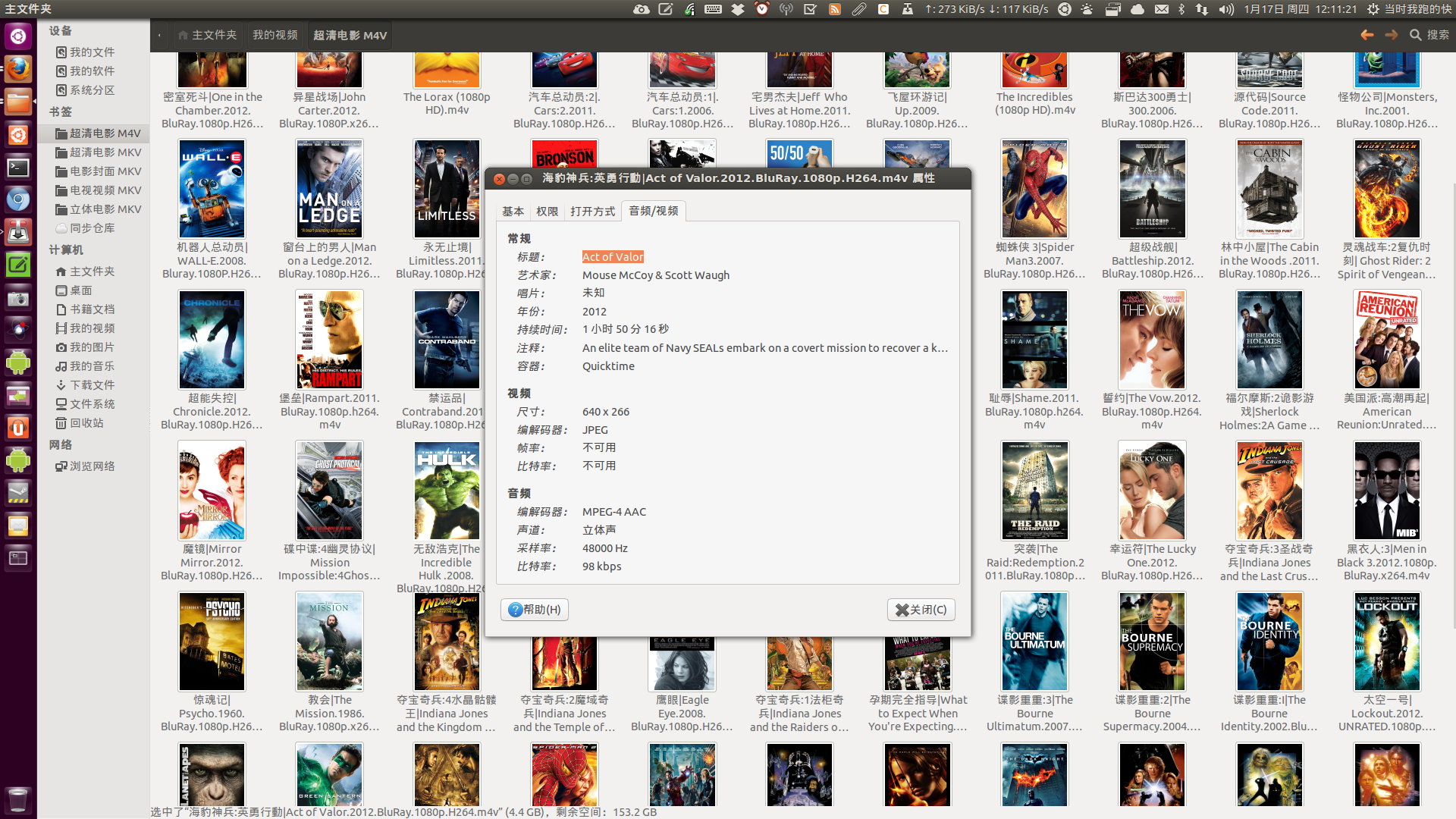Viewport: 1456px width, 819px height.
Task: Select the Spider Man 3 poster
Action: [x=1034, y=189]
